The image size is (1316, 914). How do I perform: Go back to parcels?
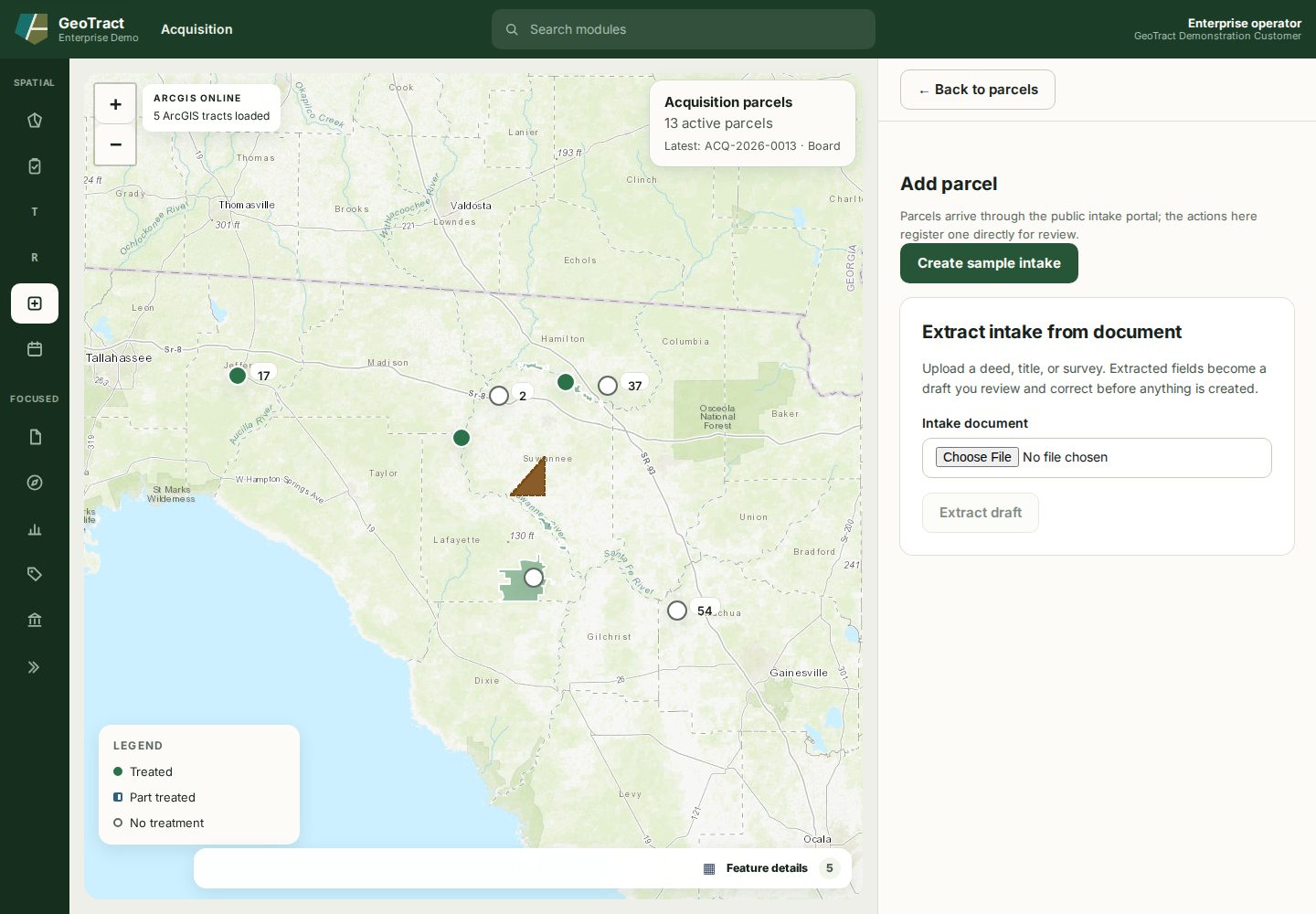click(978, 90)
